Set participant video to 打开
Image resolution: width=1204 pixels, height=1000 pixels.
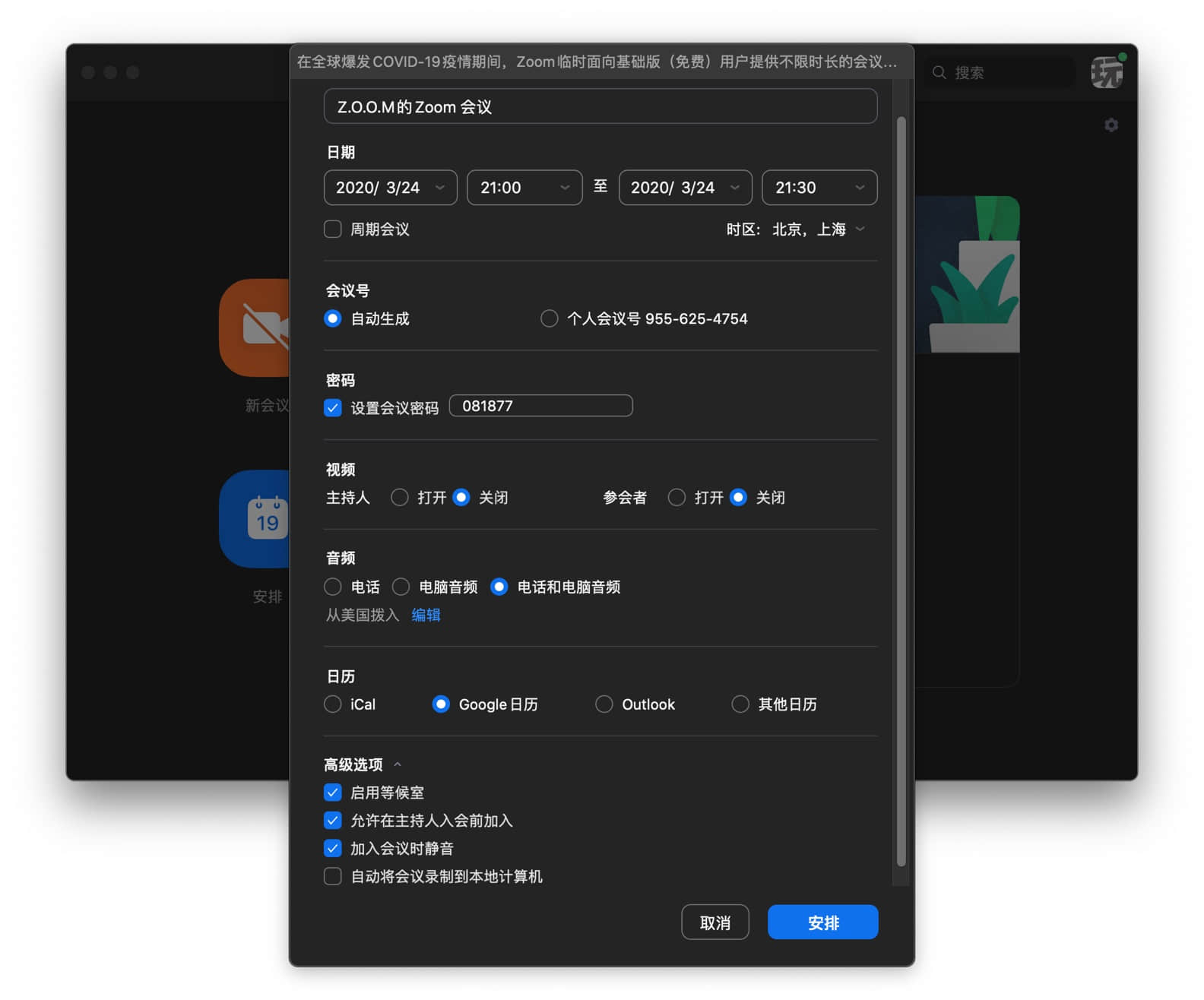pyautogui.click(x=676, y=497)
